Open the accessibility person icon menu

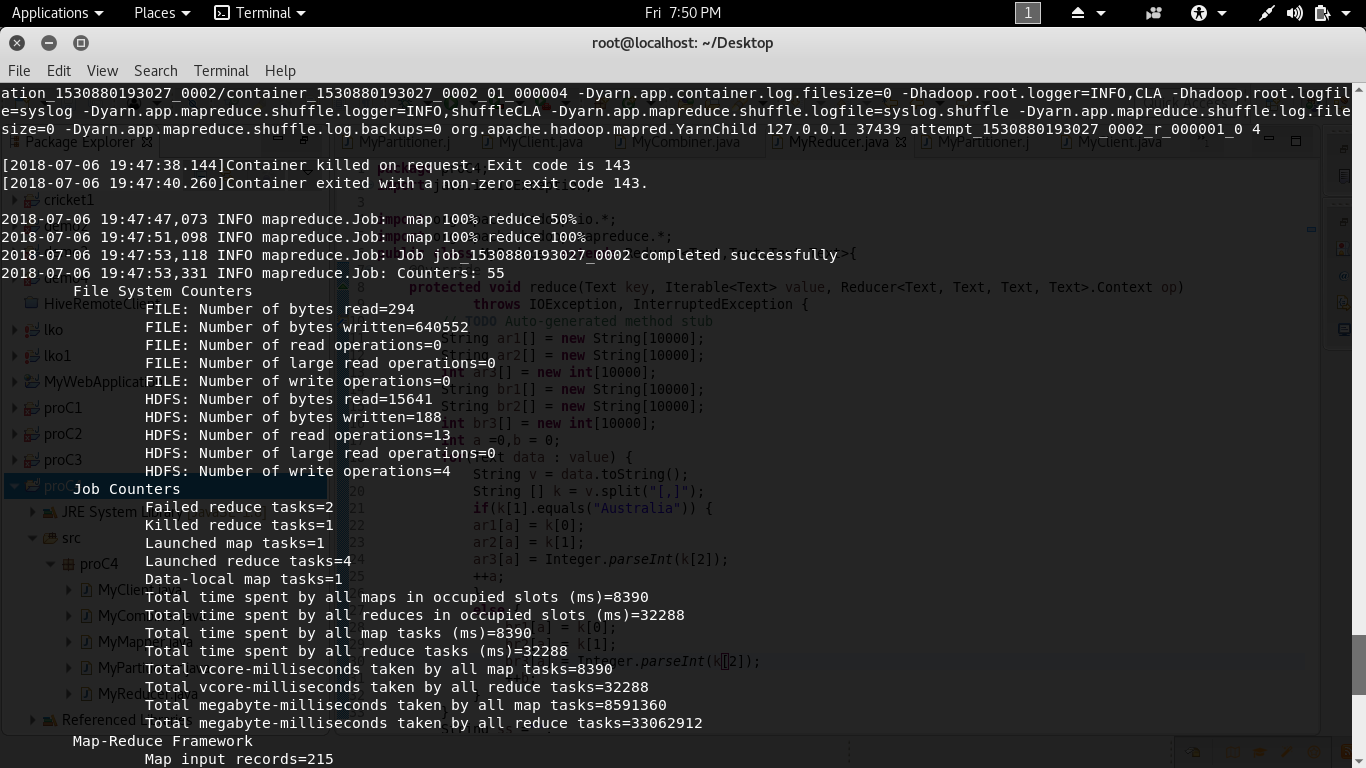[1198, 13]
